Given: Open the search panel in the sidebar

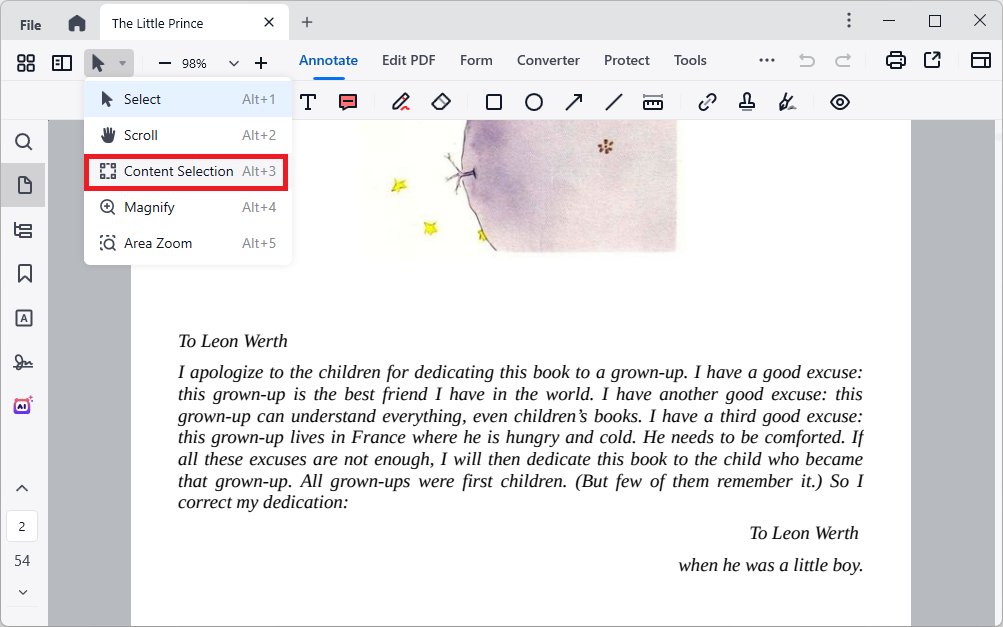Looking at the screenshot, I should 23,141.
